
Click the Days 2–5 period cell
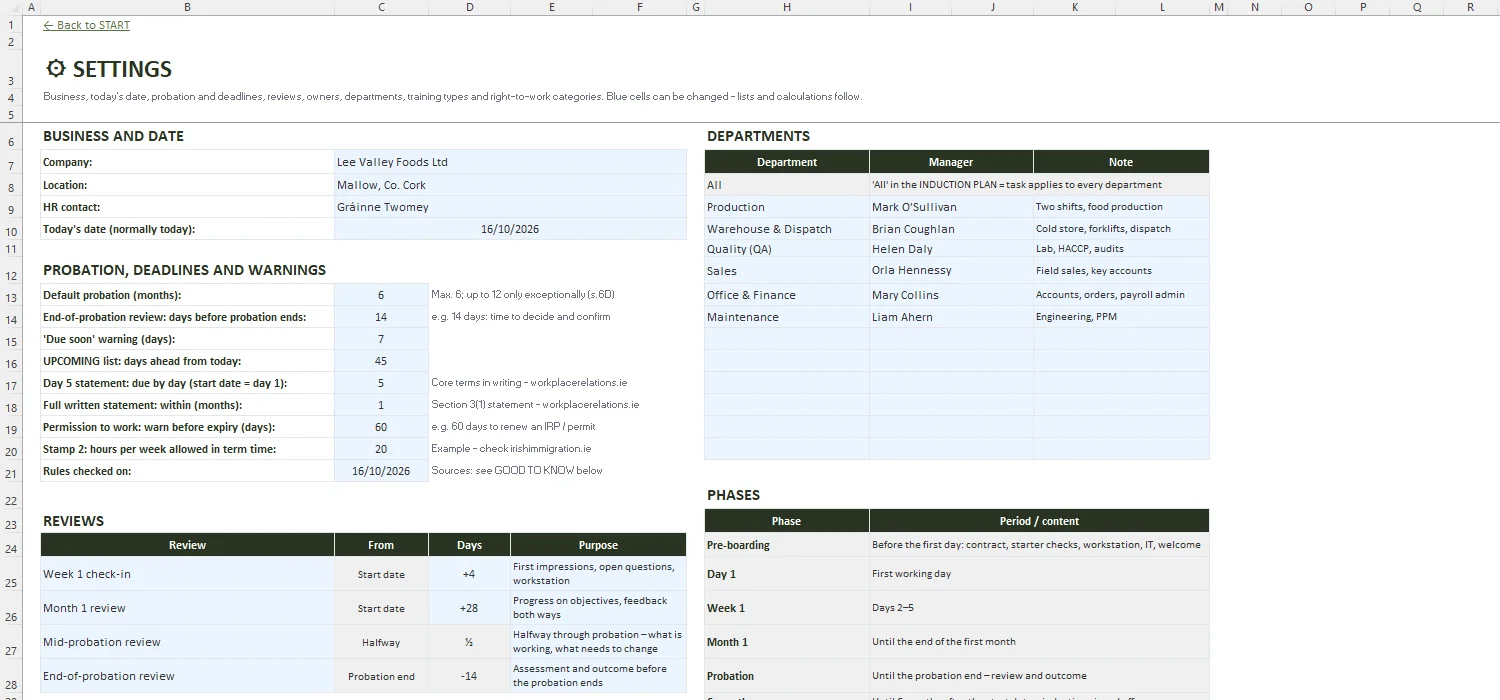[x=1039, y=608]
